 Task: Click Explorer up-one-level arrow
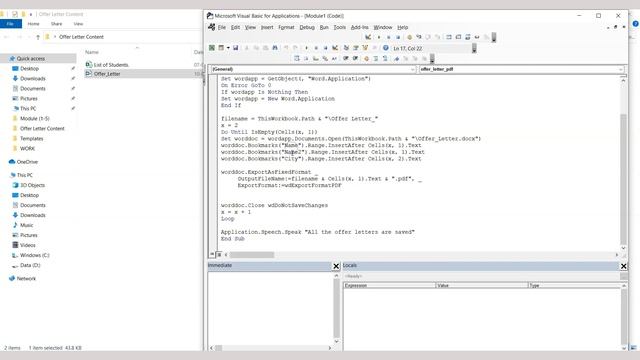[x=38, y=37]
